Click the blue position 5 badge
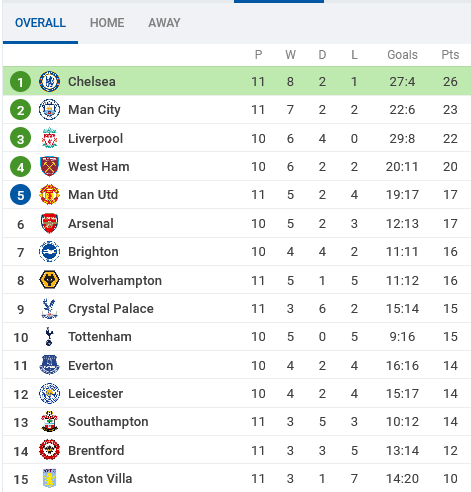This screenshot has height=492, width=471. [x=20, y=195]
